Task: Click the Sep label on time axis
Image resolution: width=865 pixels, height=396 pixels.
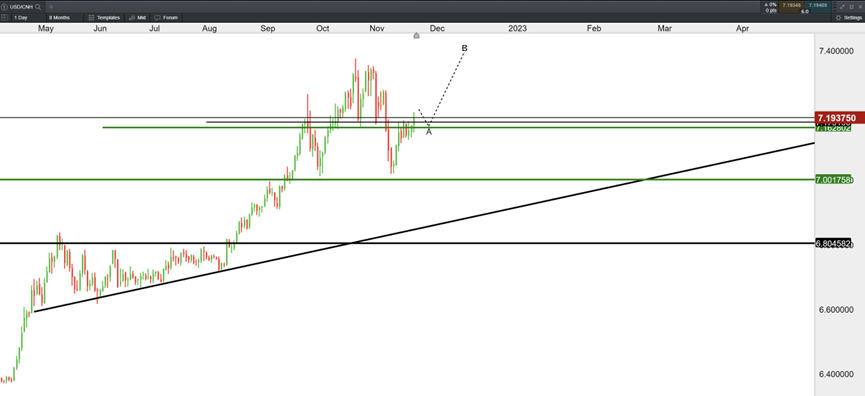Action: (268, 29)
